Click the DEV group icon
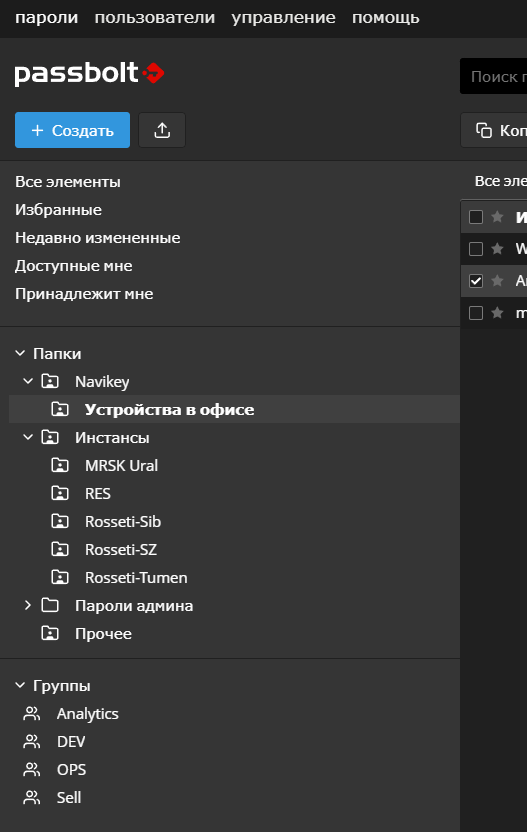The height and width of the screenshot is (832, 527). click(x=32, y=741)
